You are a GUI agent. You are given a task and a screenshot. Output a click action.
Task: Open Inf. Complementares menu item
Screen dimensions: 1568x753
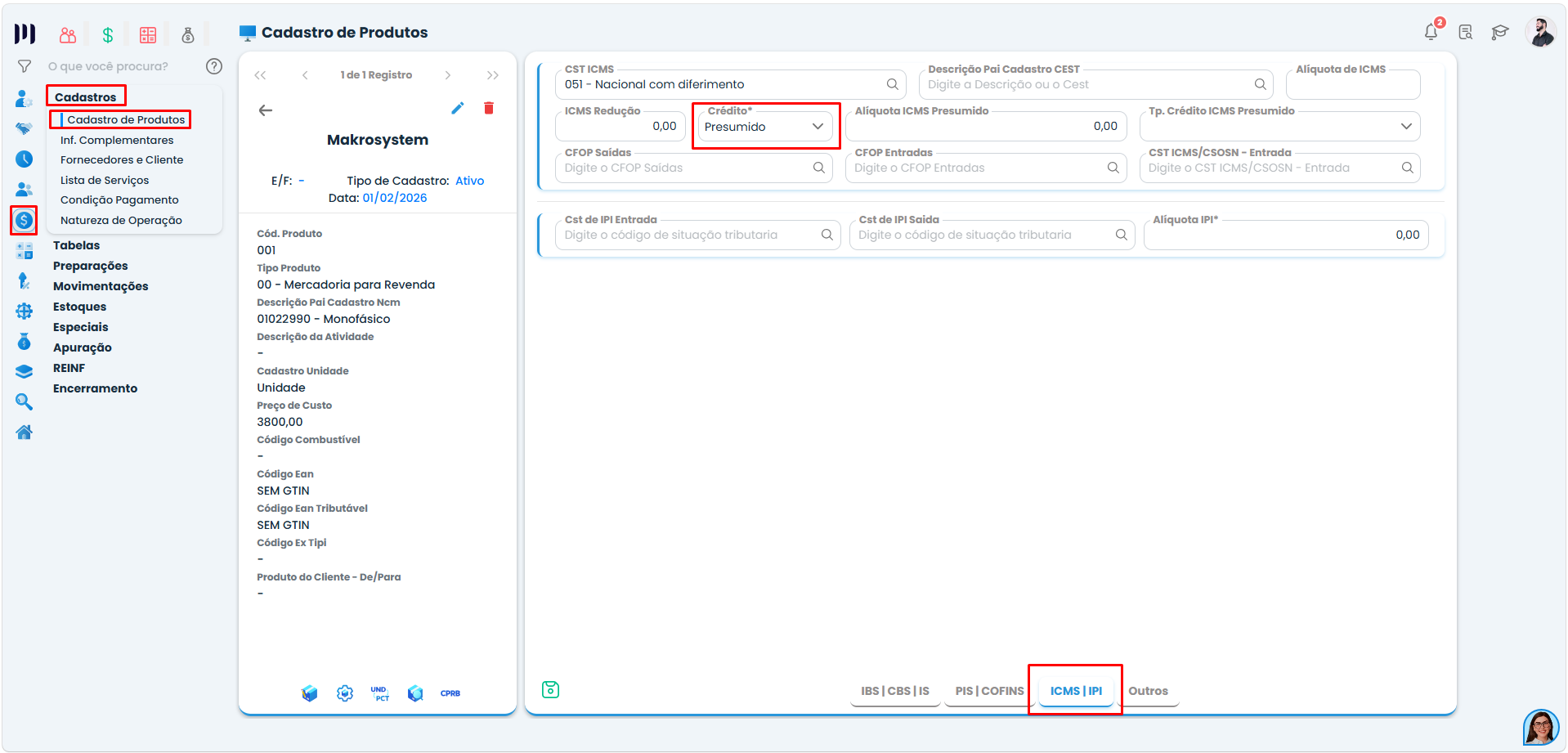(117, 140)
